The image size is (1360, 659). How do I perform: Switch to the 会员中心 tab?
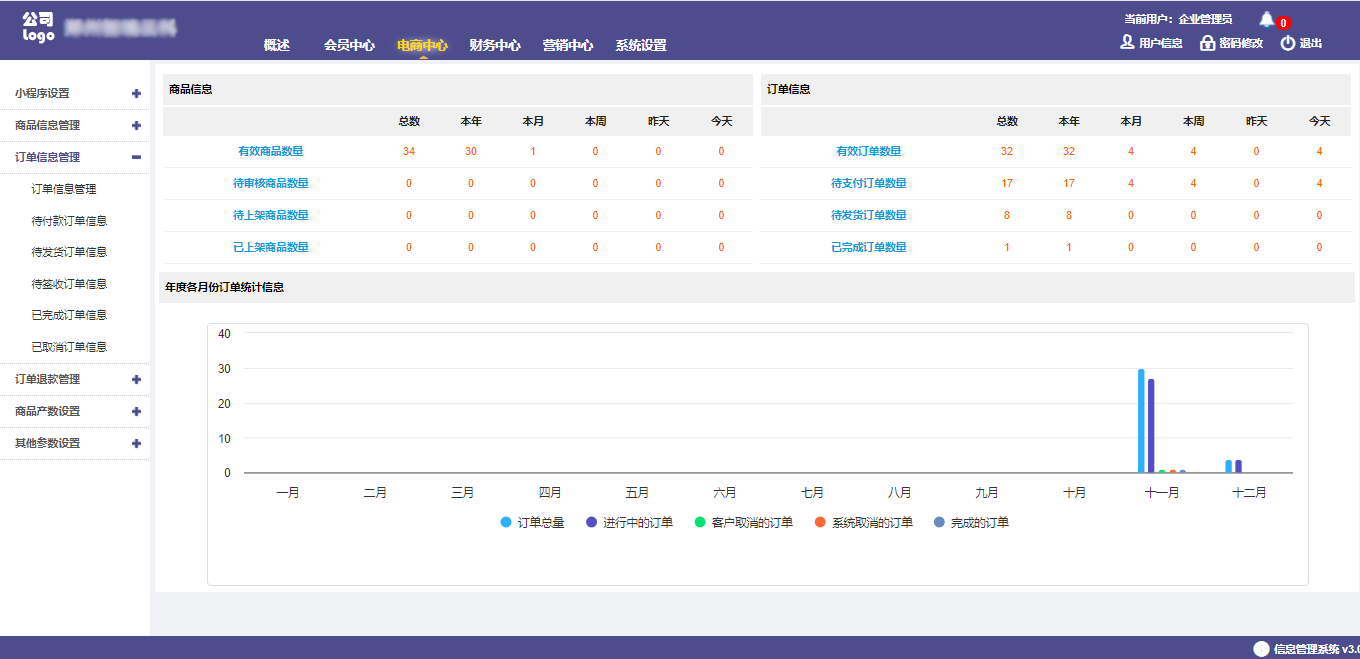(x=349, y=45)
